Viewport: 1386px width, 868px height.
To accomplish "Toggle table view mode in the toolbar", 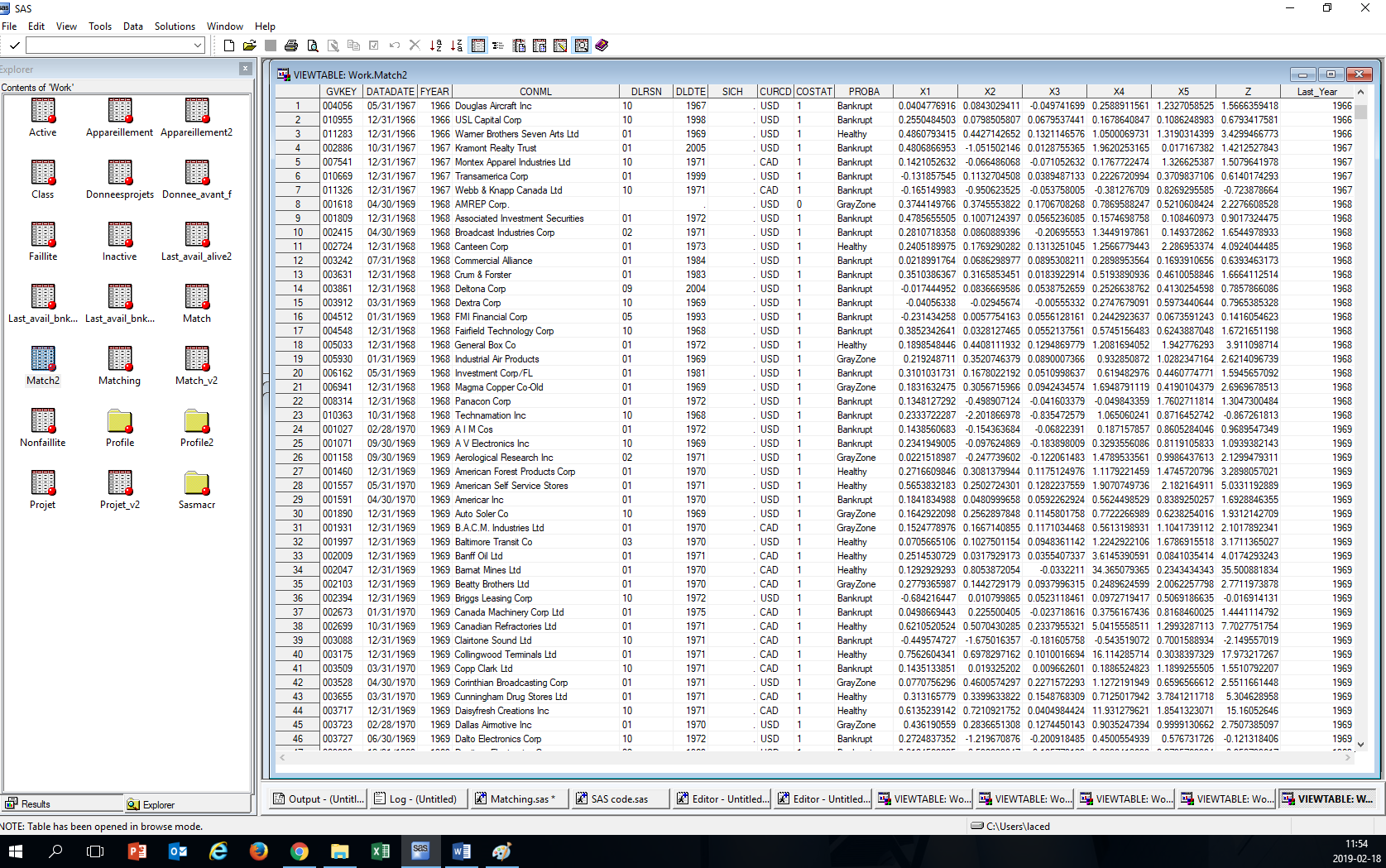I will (x=478, y=46).
